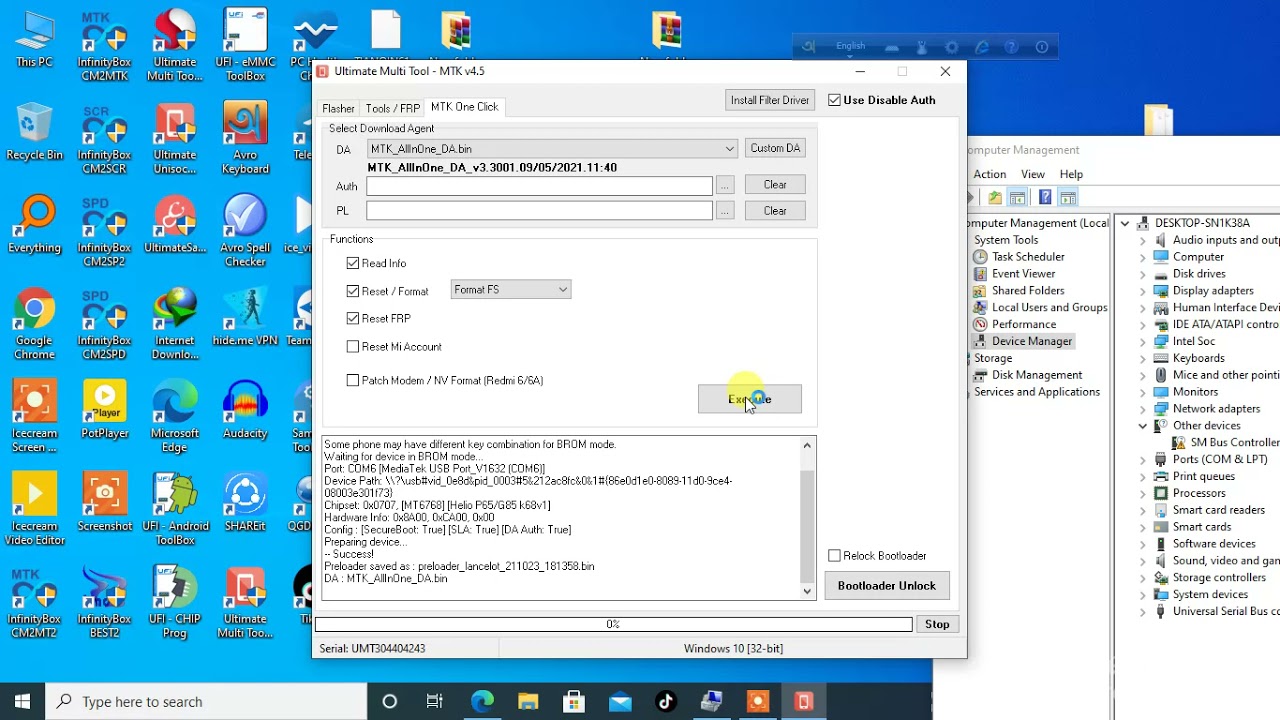The width and height of the screenshot is (1280, 720).
Task: Expand the Disk drives node
Action: [1142, 274]
